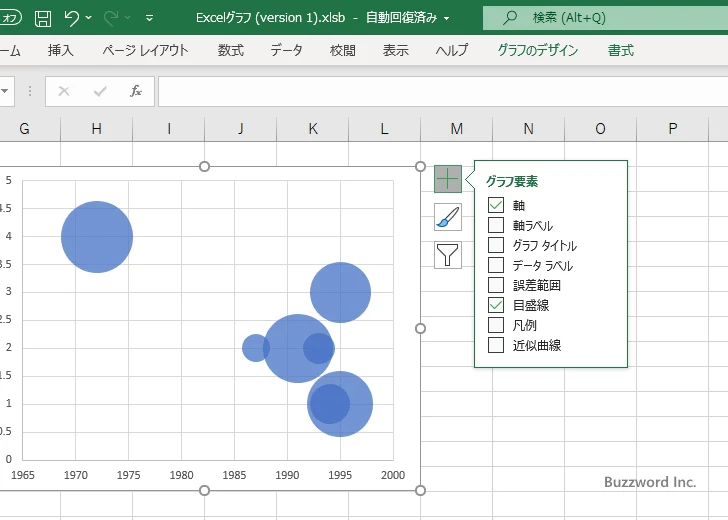Image resolution: width=728 pixels, height=520 pixels.
Task: Click the chart's bottom-right resize handle
Action: [x=420, y=490]
